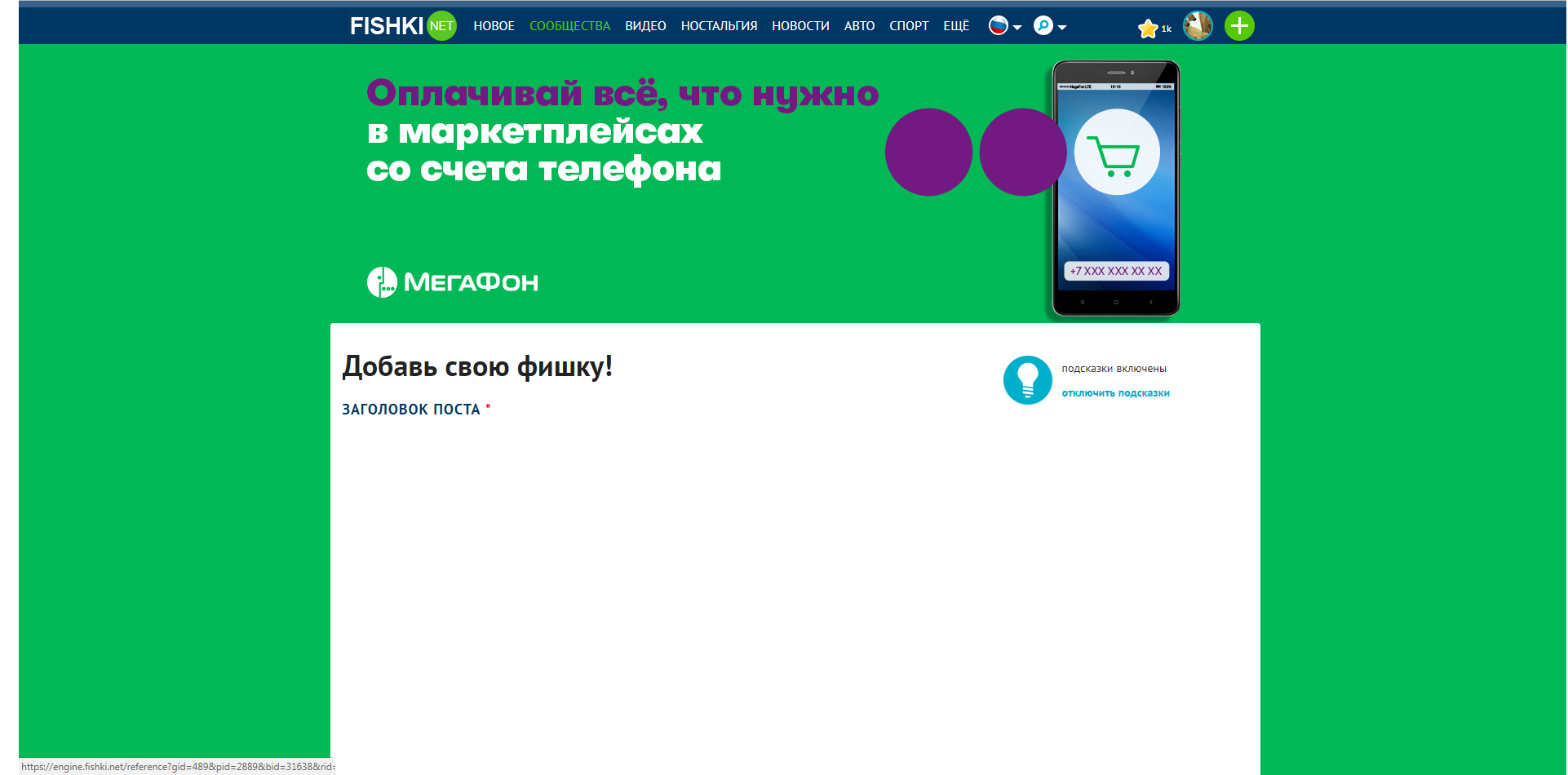Viewport: 1568px width, 775px height.
Task: Go to the НОВОСТИ section
Action: pyautogui.click(x=800, y=26)
